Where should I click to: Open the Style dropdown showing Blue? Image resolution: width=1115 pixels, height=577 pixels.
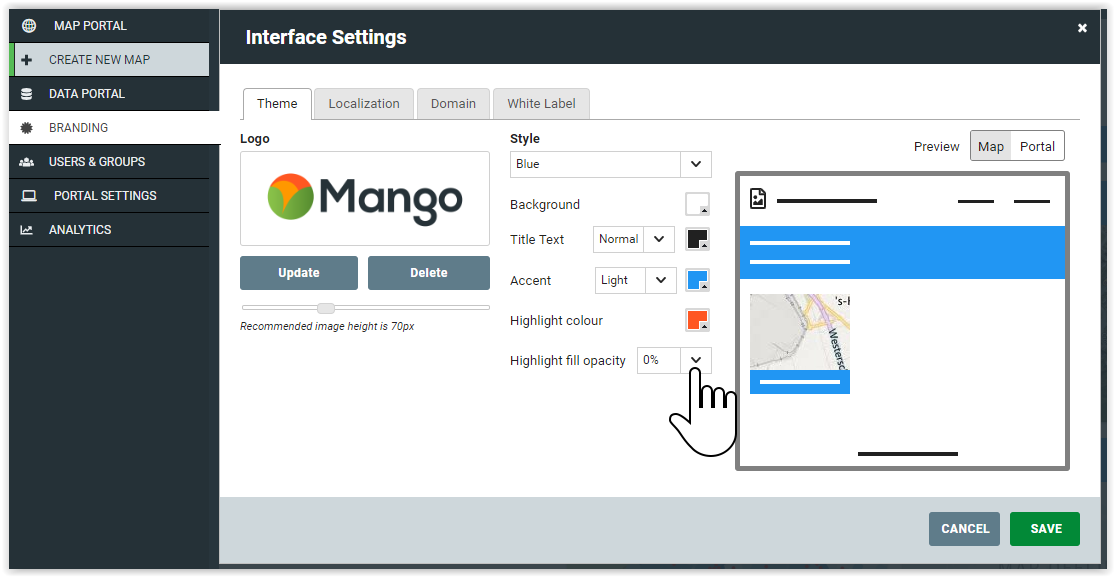[x=611, y=164]
